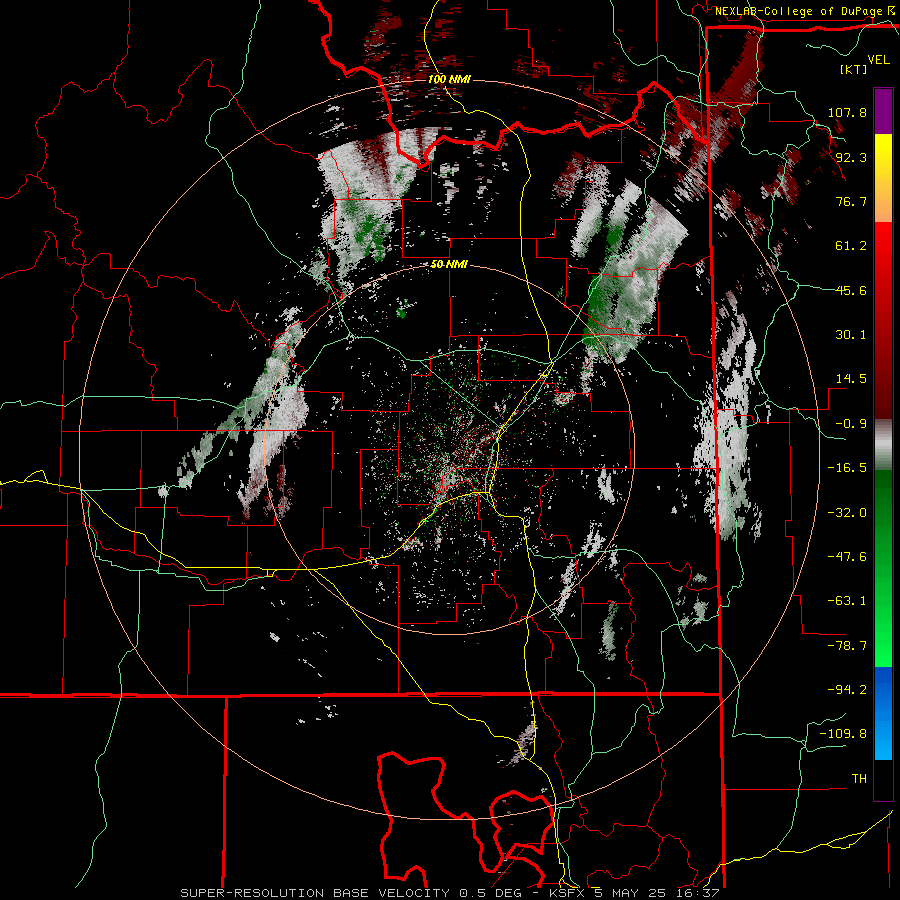Click the 45.6 value on velocity scale
Screen dimensions: 900x900
(851, 290)
